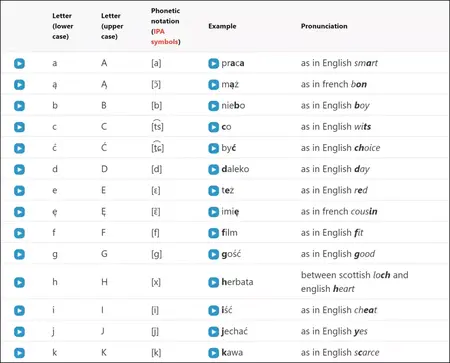Select text 'as in french cousin'
This screenshot has width=450, height=363.
[339, 212]
